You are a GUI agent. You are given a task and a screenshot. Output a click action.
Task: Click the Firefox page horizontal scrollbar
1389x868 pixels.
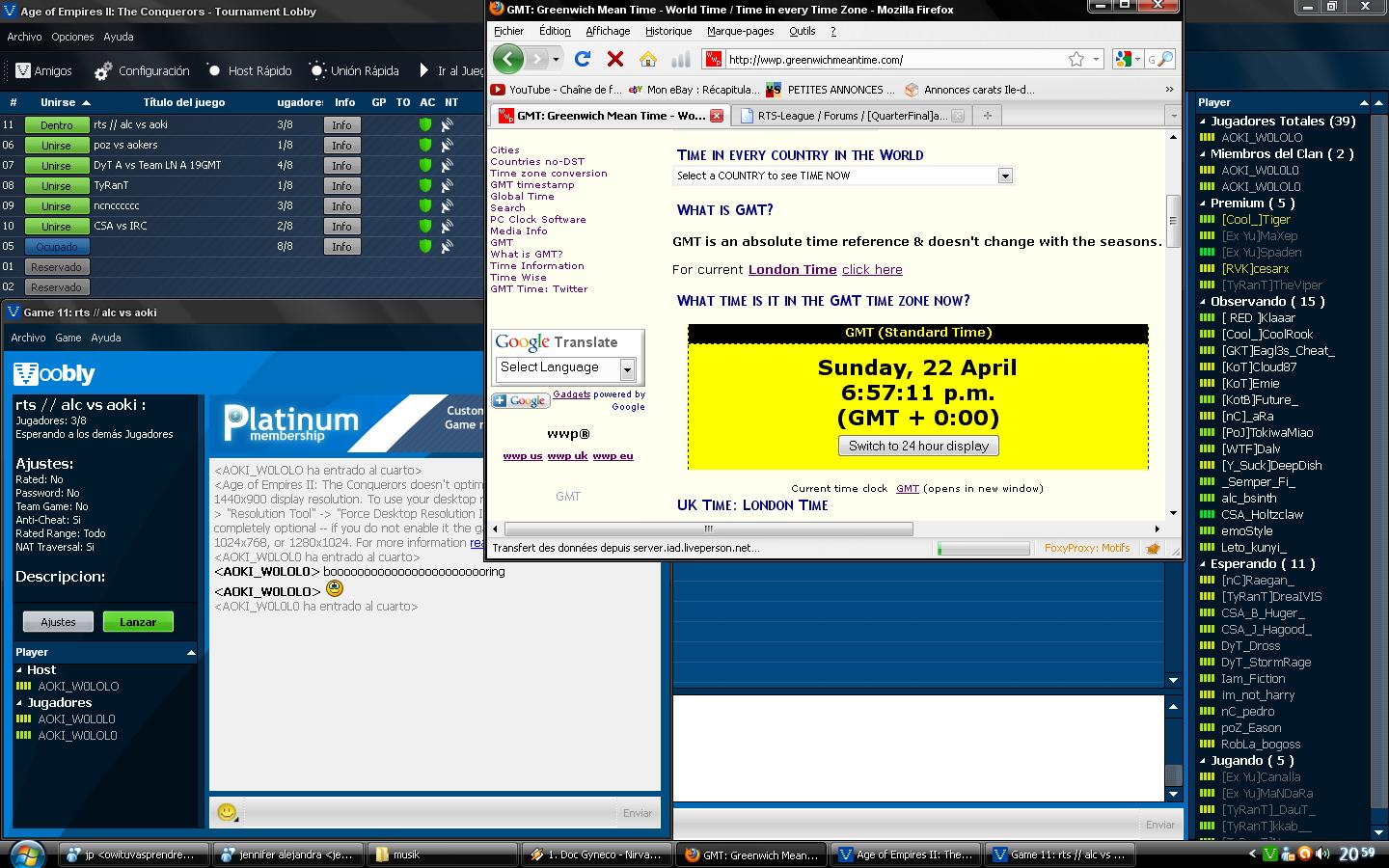708,529
